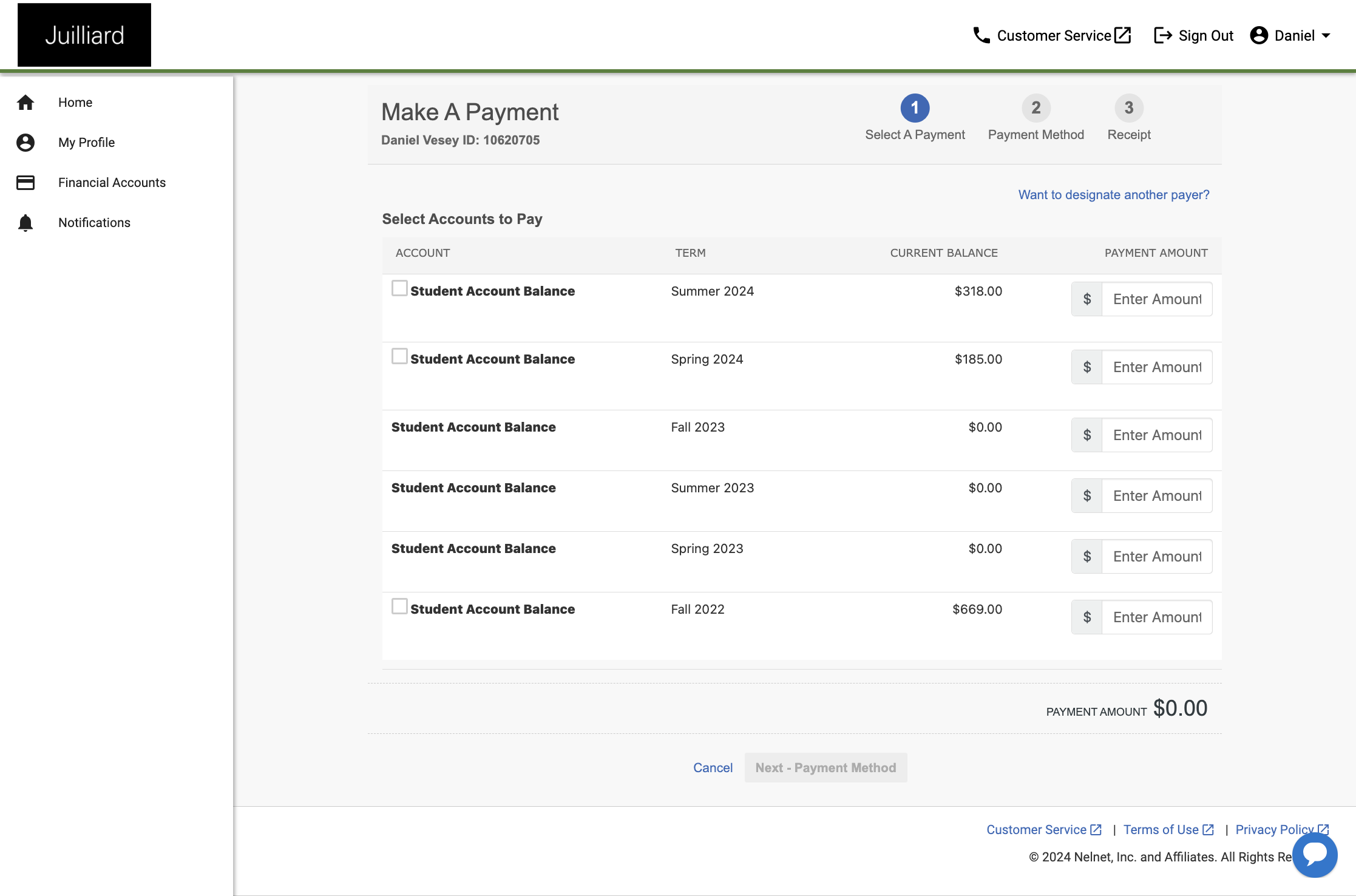Screen dimensions: 1356x896
Task: Open the chat bubble widget
Action: [x=1315, y=855]
